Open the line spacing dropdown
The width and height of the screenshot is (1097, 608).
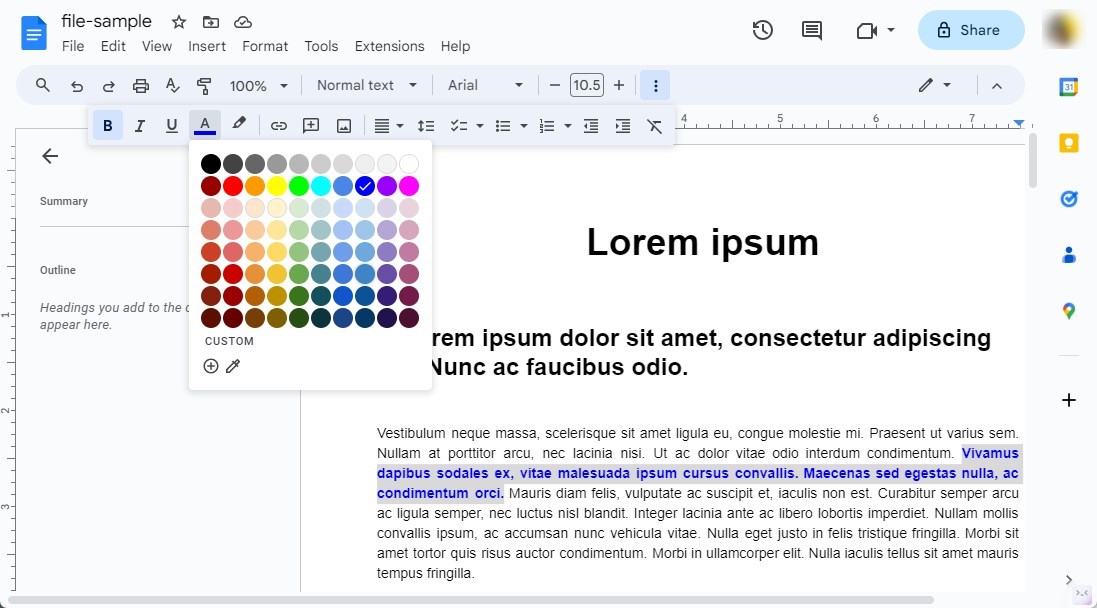pos(426,125)
